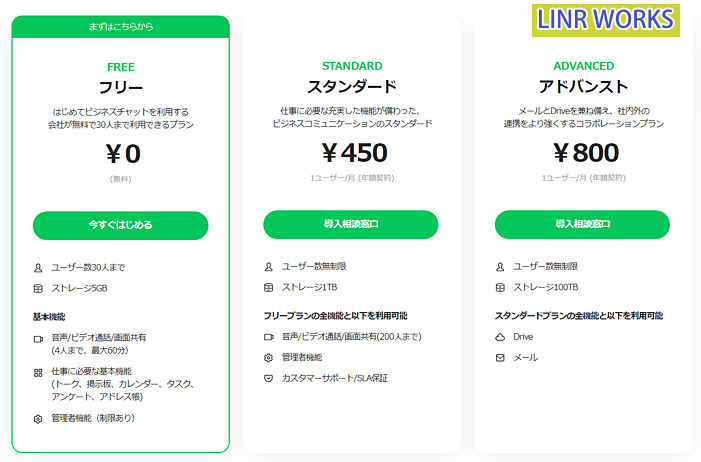
Task: Click the user icon in Standard plan
Action: tap(268, 268)
